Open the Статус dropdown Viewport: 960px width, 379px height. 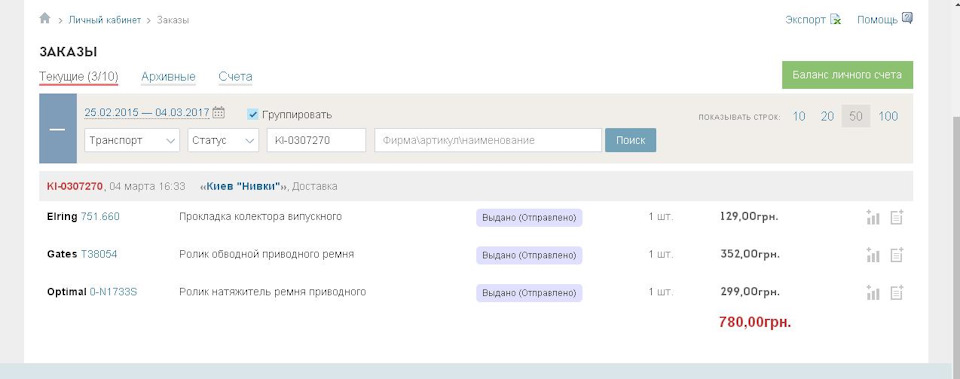223,140
